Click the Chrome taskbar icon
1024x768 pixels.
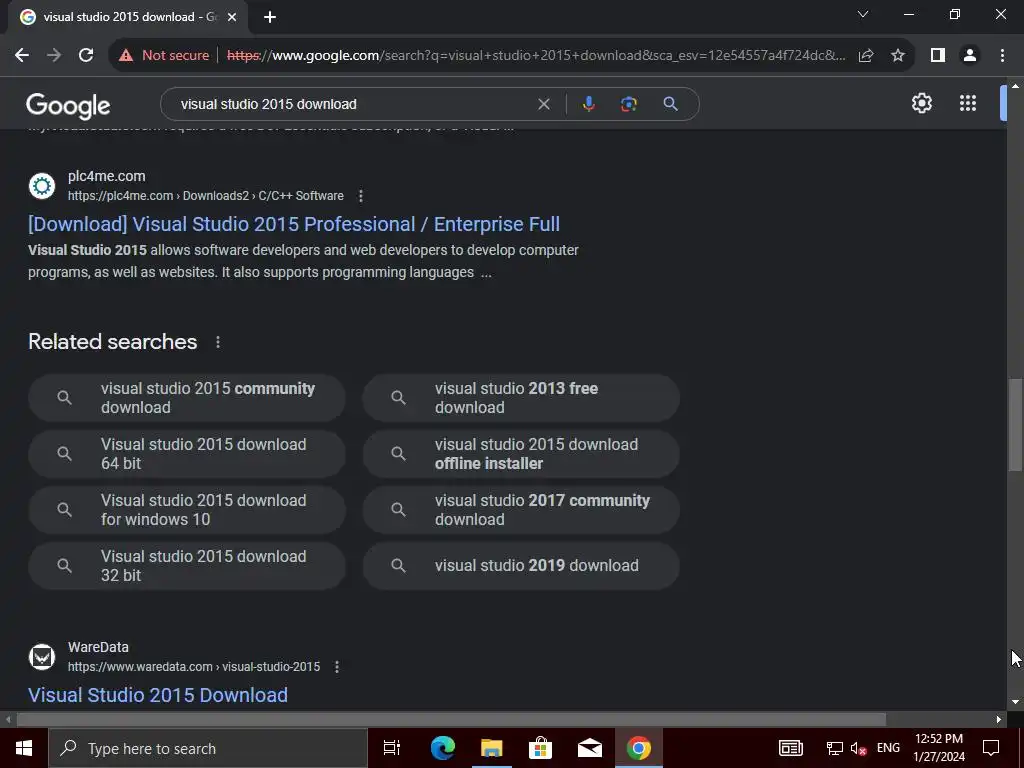coord(638,748)
